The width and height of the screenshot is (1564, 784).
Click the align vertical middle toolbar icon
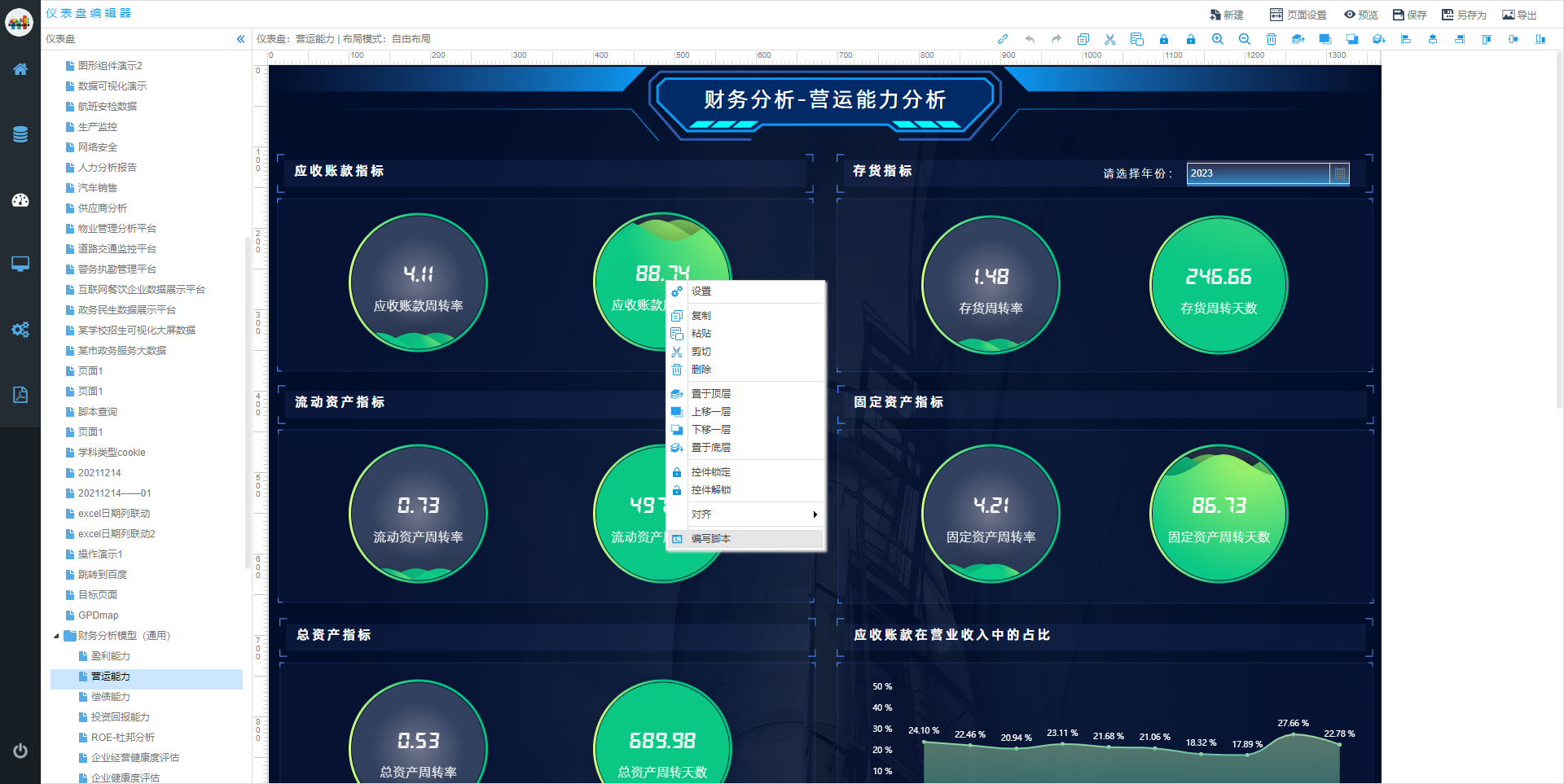pos(1513,39)
